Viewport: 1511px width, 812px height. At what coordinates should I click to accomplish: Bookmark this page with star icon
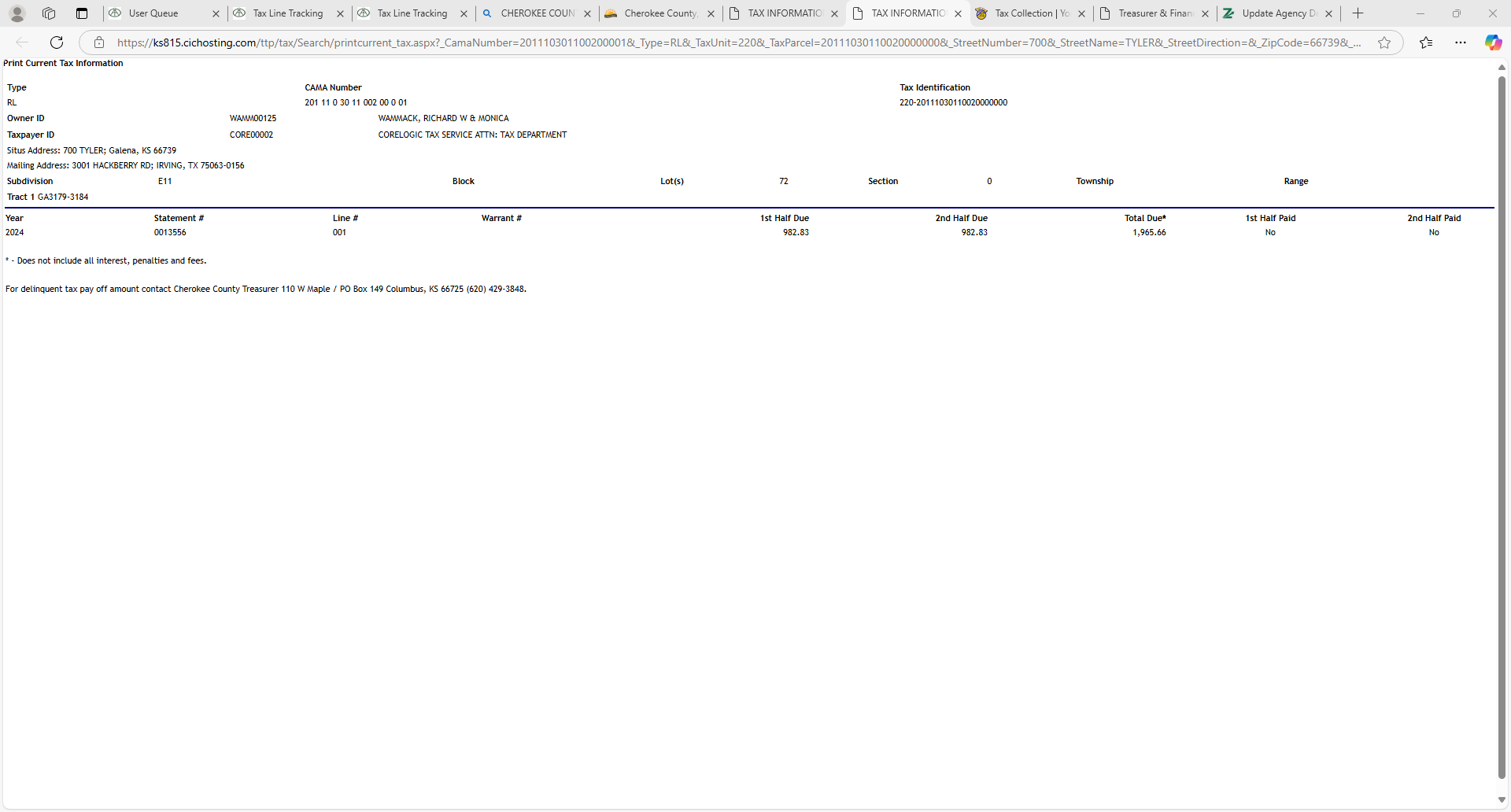1384,42
